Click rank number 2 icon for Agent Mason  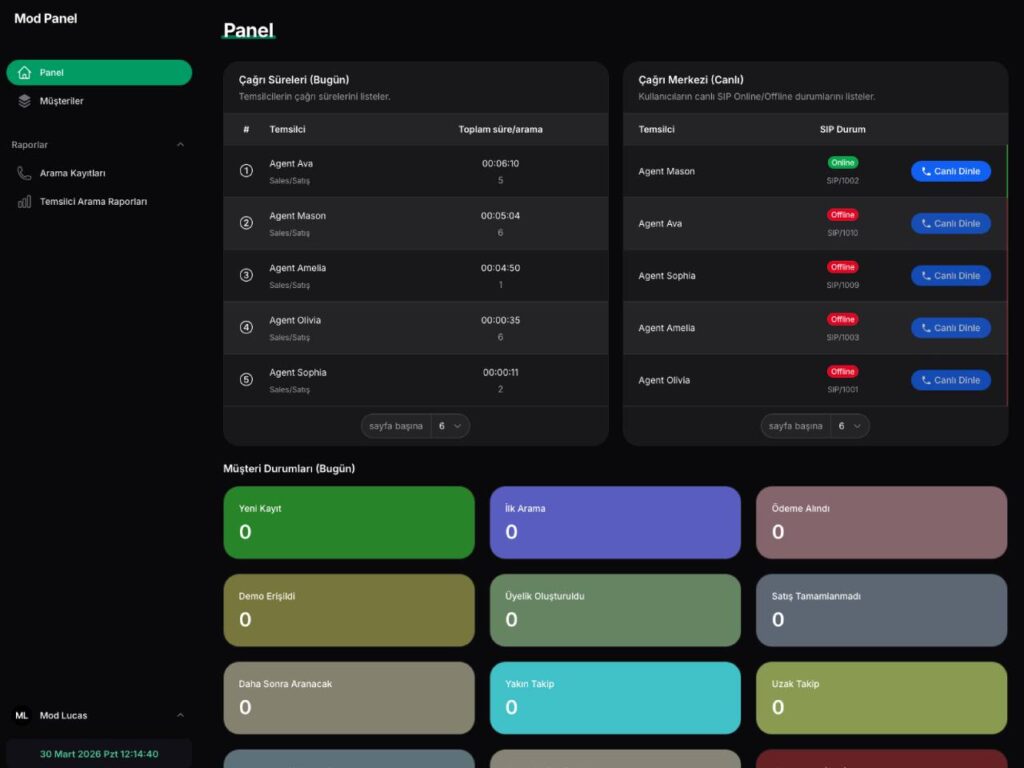click(x=246, y=223)
